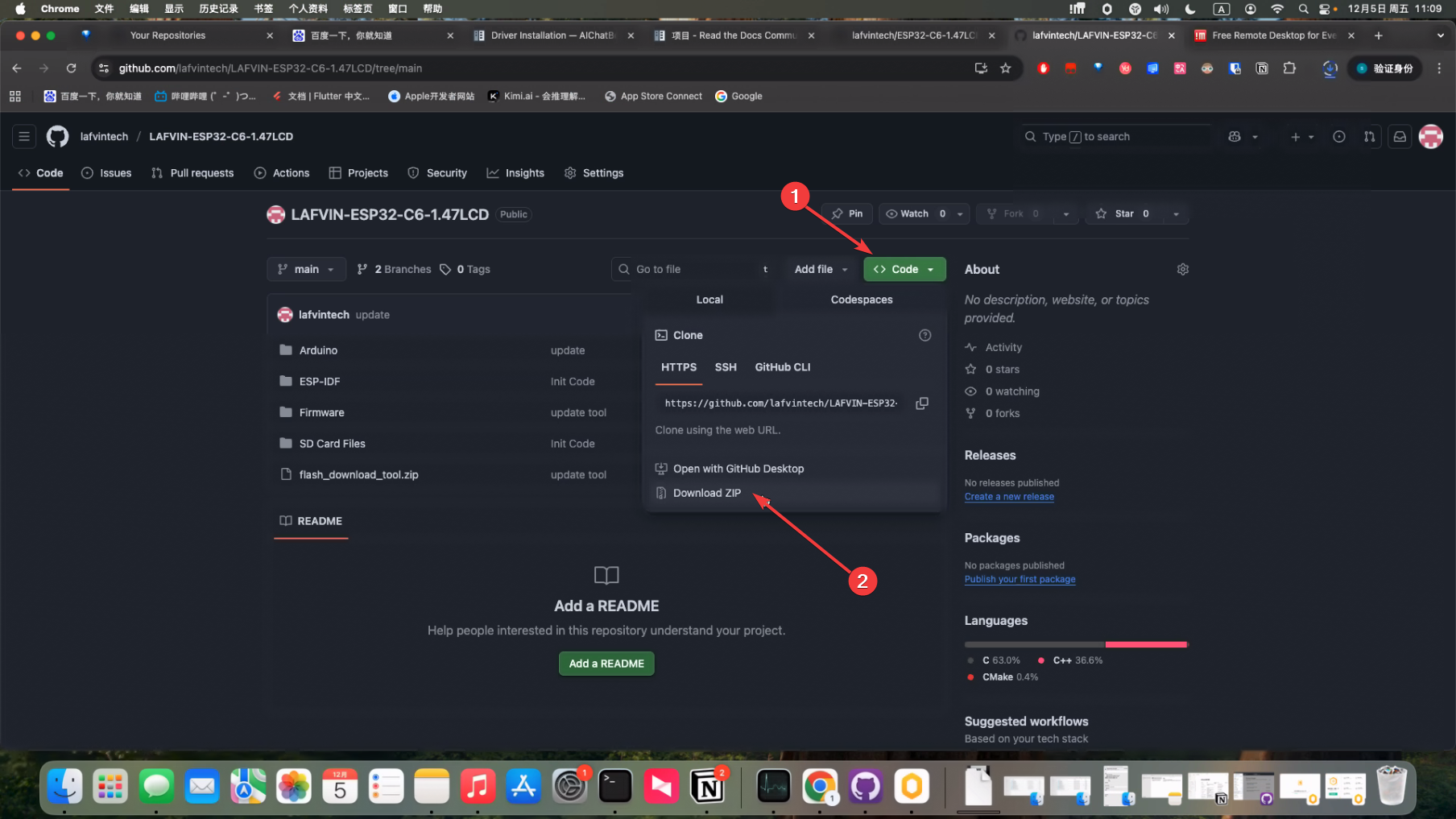Select the GitHub CLI clone option

783,367
